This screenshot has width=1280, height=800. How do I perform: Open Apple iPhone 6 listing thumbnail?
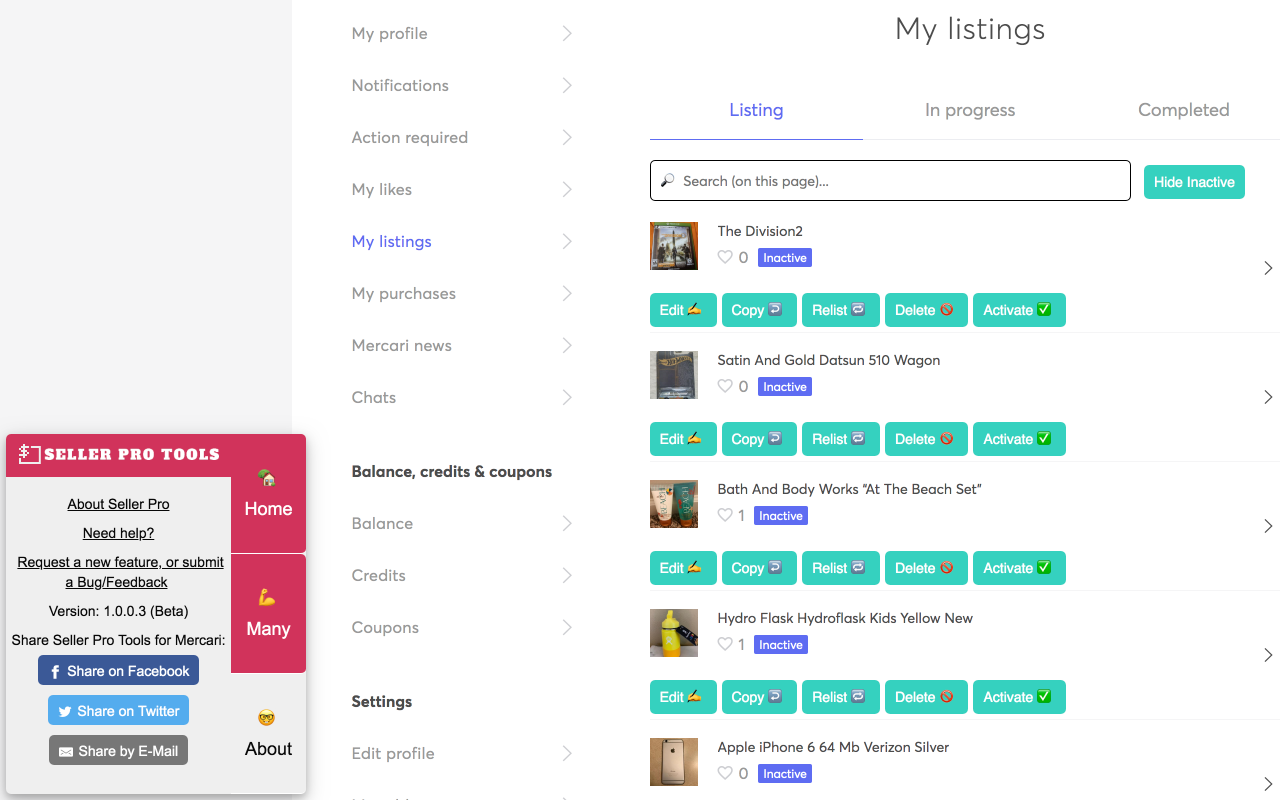pos(674,762)
